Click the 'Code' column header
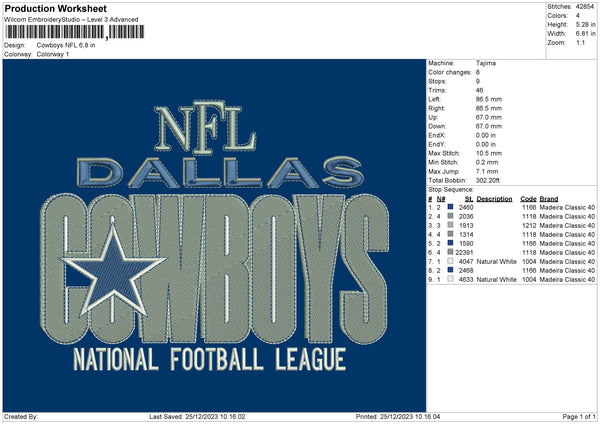600x424 pixels. coord(528,199)
